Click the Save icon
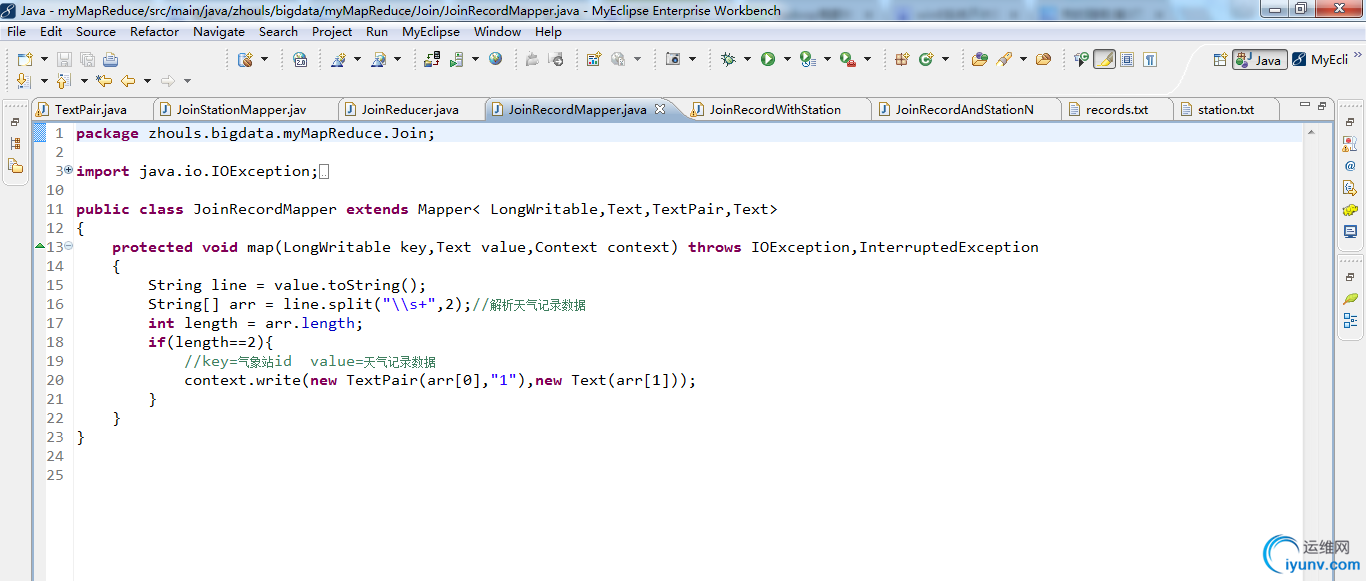The width and height of the screenshot is (1366, 581). click(64, 59)
